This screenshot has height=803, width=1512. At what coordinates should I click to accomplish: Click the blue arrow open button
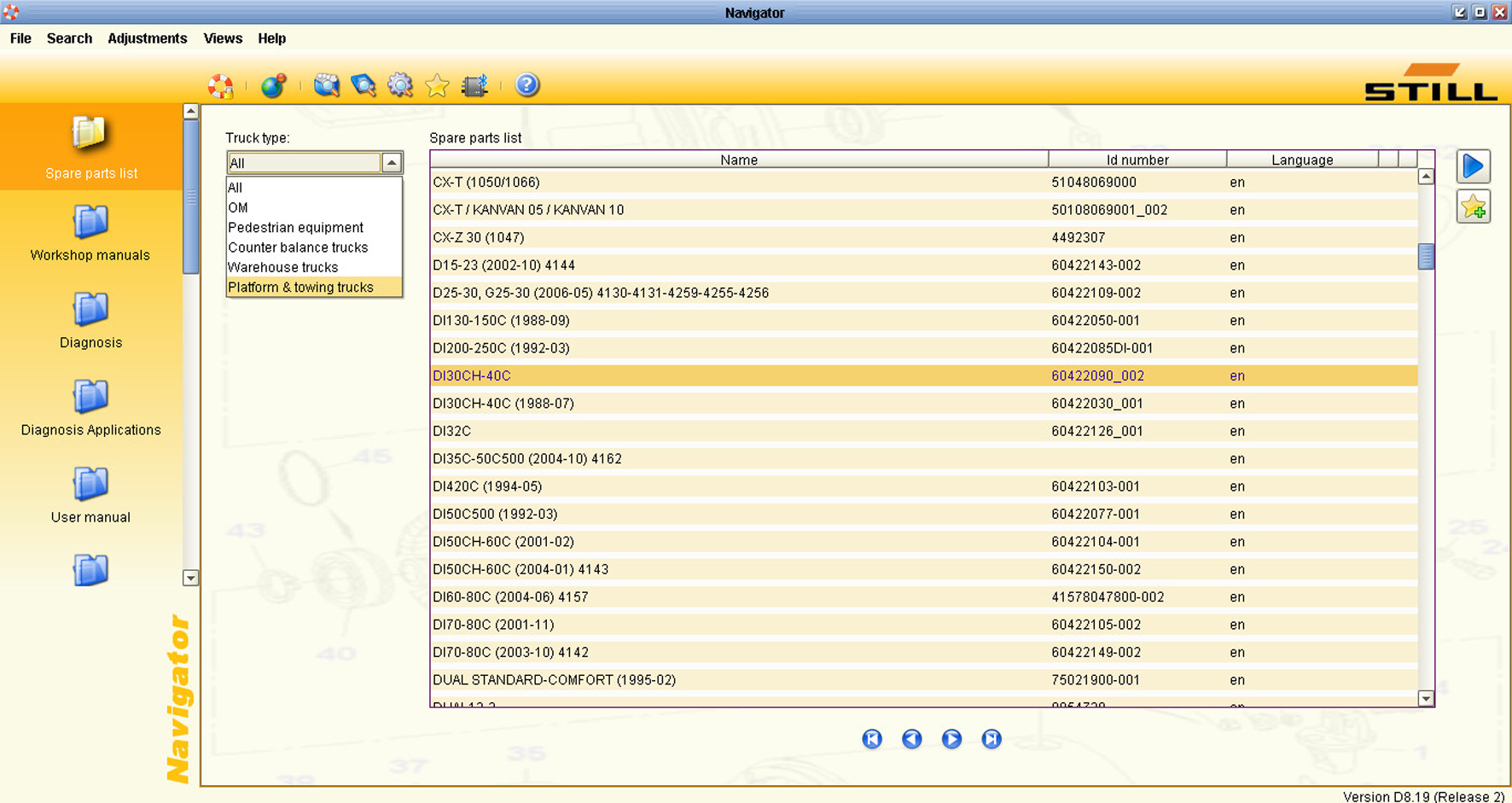click(x=1474, y=166)
